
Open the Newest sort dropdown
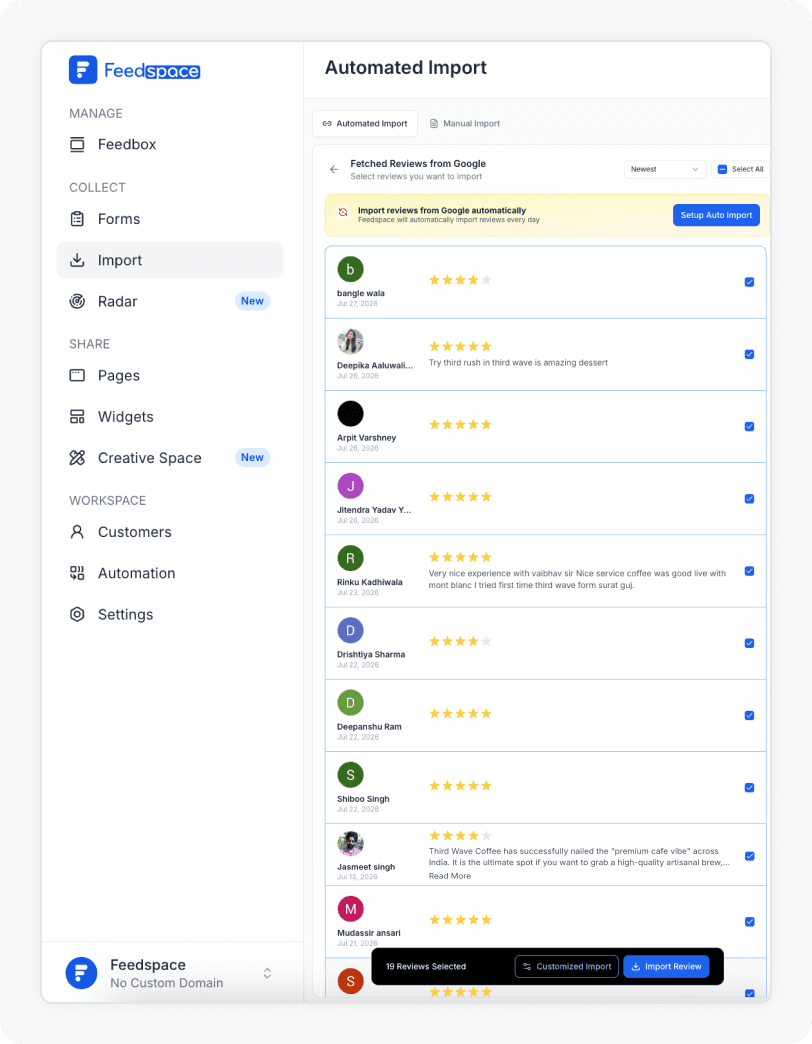(664, 170)
